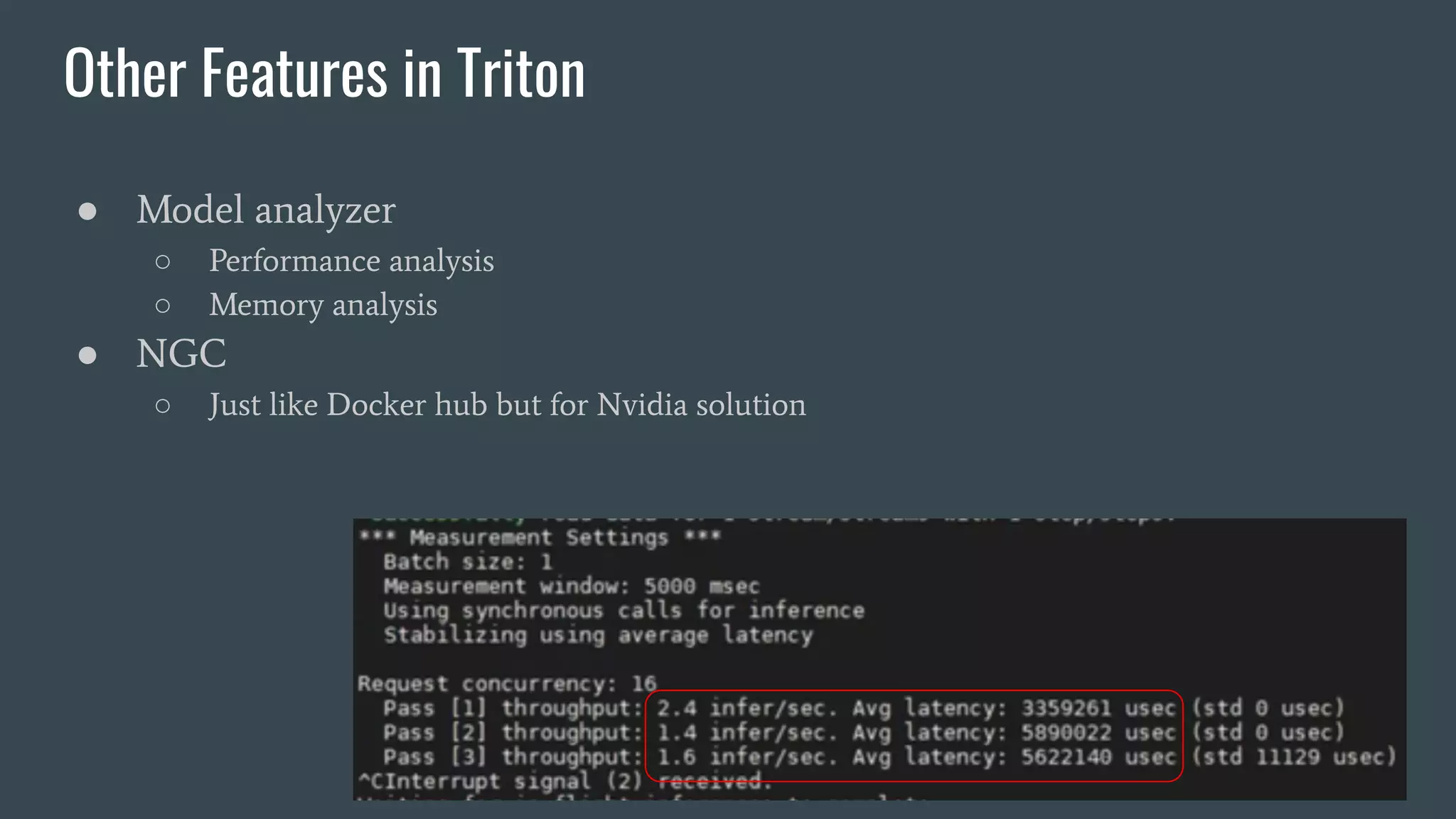Click the "(std 11129 usec)" value
This screenshot has height=819, width=1456.
tap(1294, 757)
